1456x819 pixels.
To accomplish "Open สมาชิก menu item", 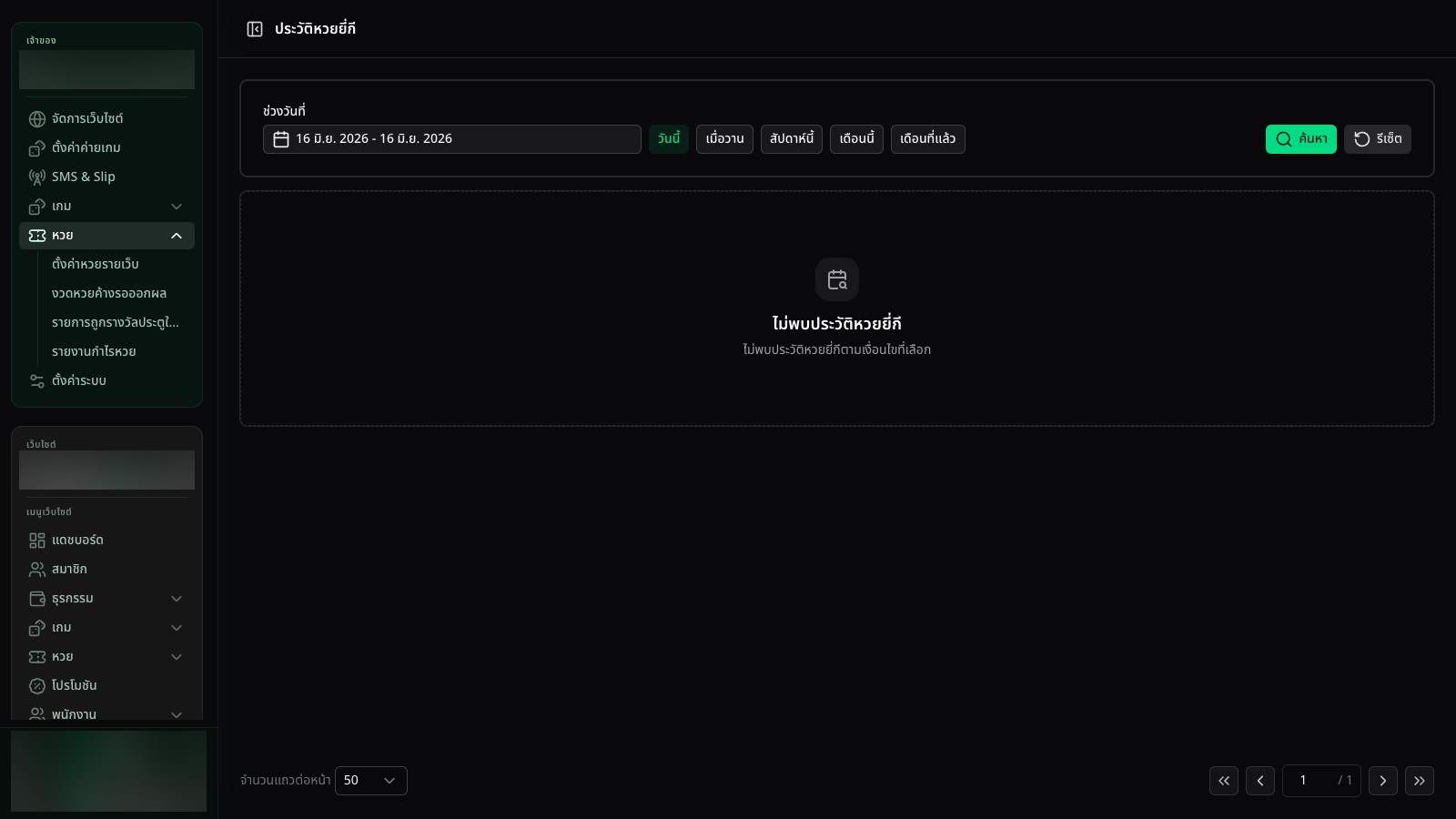I will coord(106,570).
